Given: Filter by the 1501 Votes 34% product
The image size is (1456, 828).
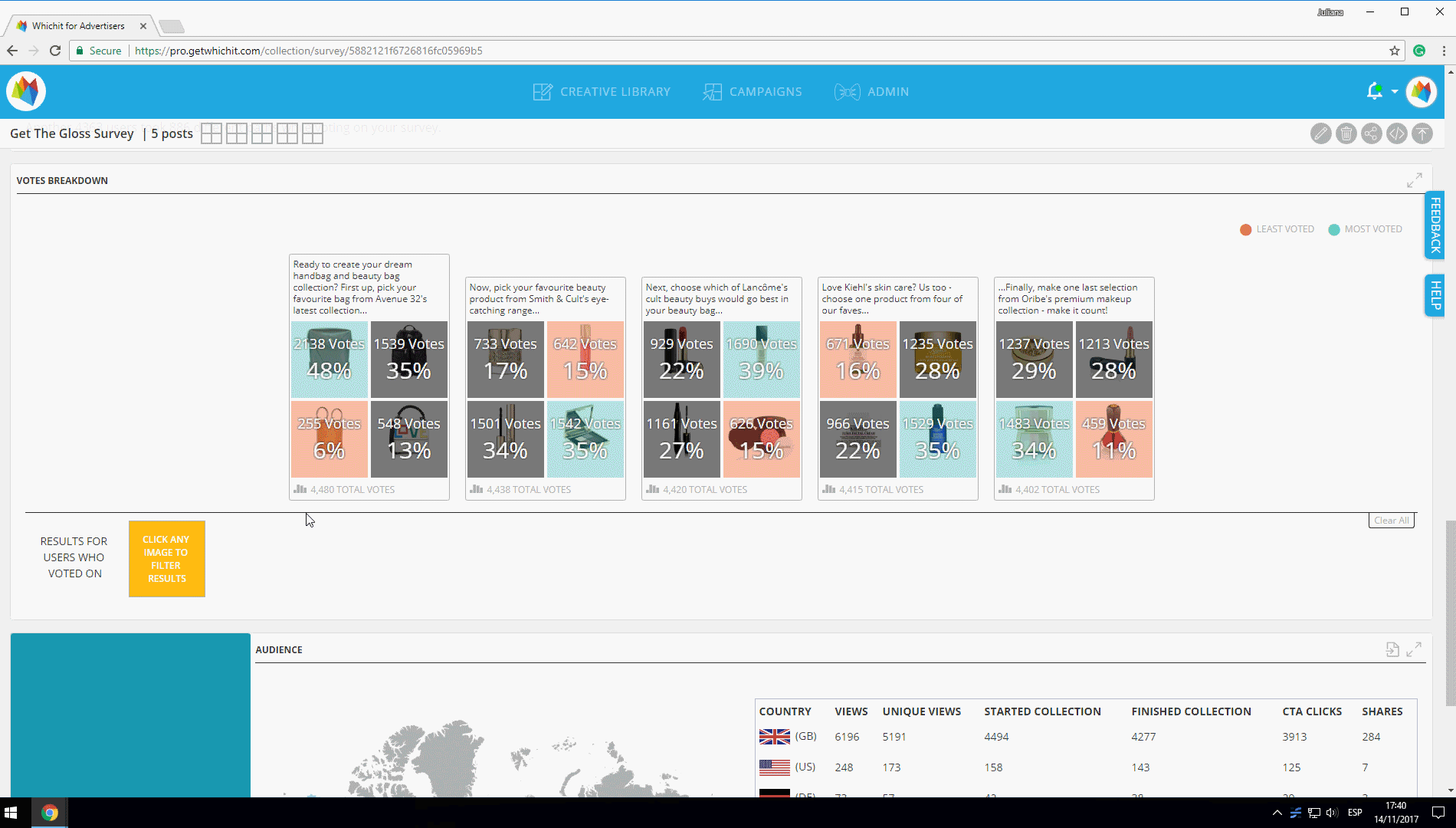Looking at the screenshot, I should click(506, 439).
